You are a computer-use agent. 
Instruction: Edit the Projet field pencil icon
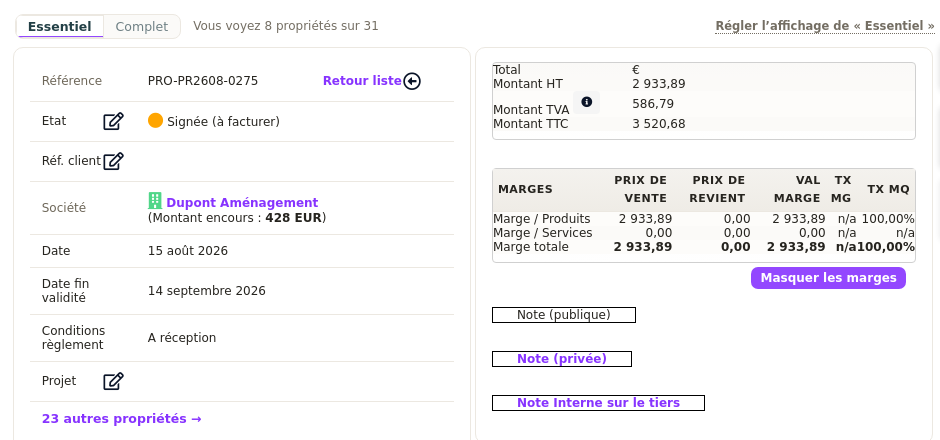click(113, 381)
